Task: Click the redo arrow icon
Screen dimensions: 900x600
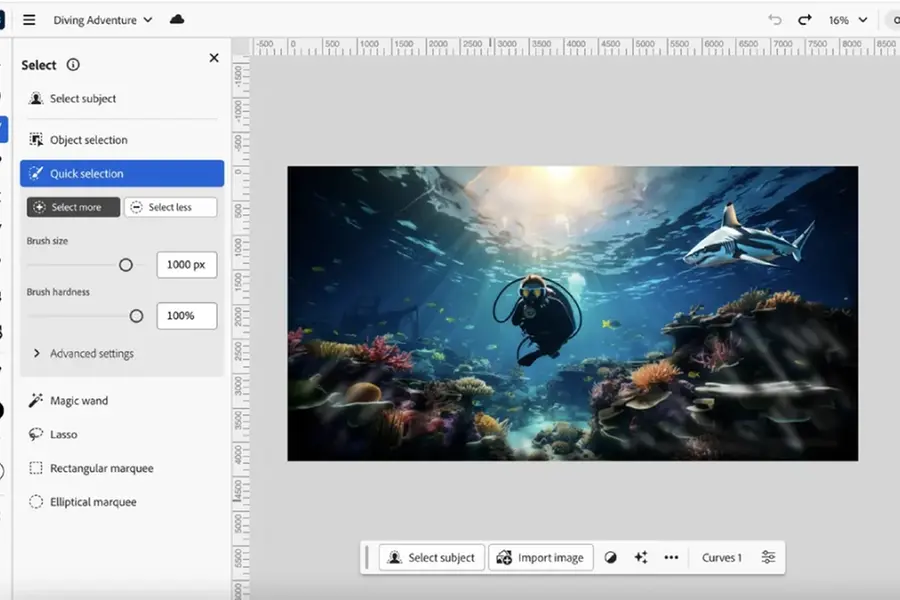Action: 804,20
